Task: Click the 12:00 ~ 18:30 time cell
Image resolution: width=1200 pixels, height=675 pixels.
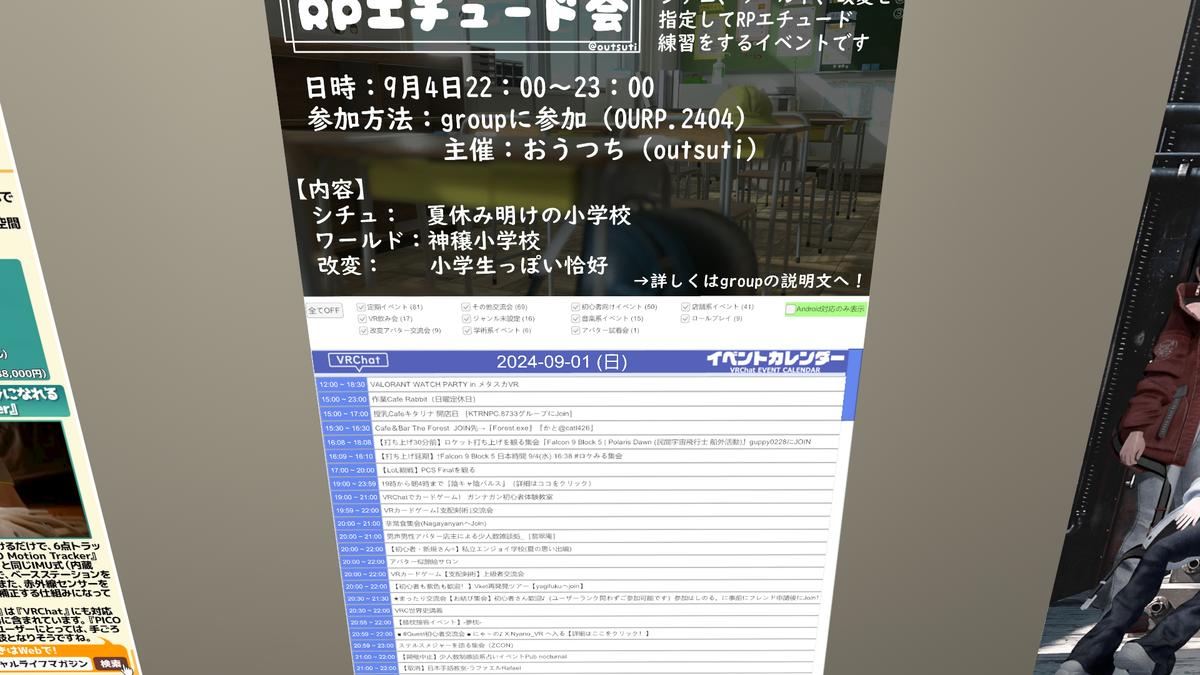Action: pyautogui.click(x=341, y=384)
